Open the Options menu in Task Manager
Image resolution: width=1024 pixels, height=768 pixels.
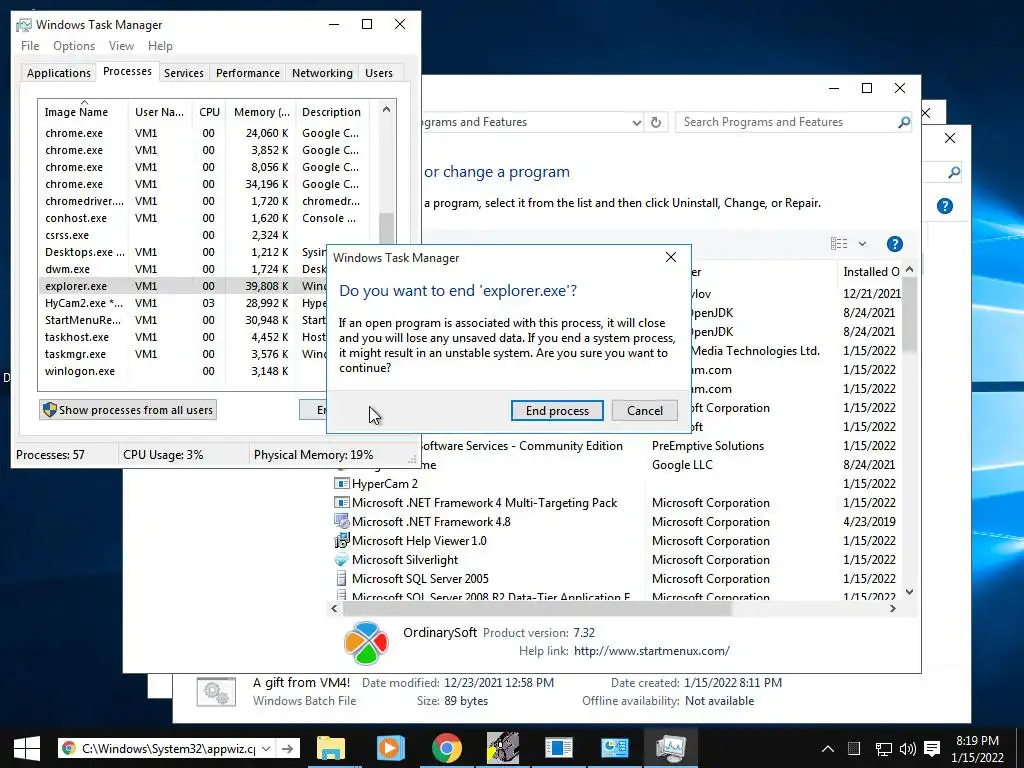[x=74, y=46]
